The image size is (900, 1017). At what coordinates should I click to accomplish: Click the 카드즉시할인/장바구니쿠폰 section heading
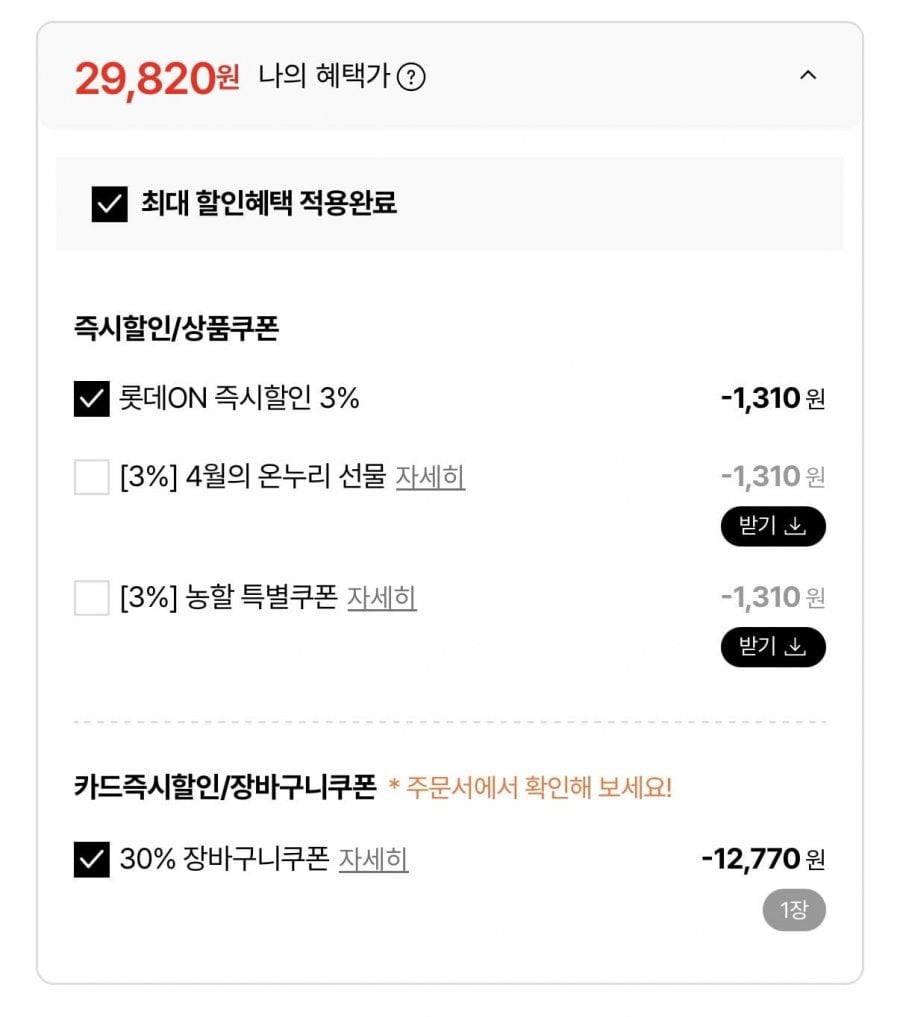tap(225, 788)
